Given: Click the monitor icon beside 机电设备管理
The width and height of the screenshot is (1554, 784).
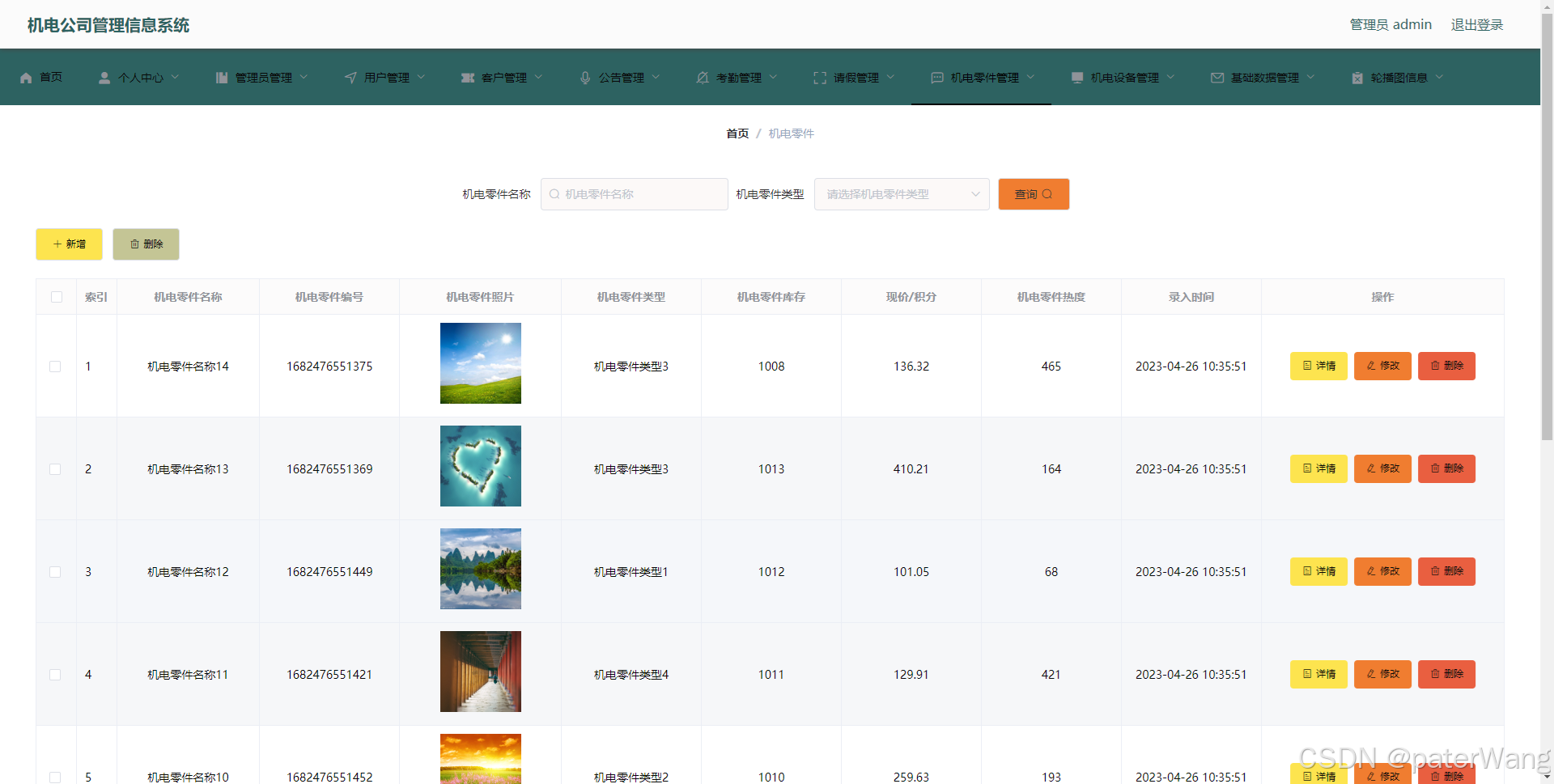Looking at the screenshot, I should (1077, 78).
